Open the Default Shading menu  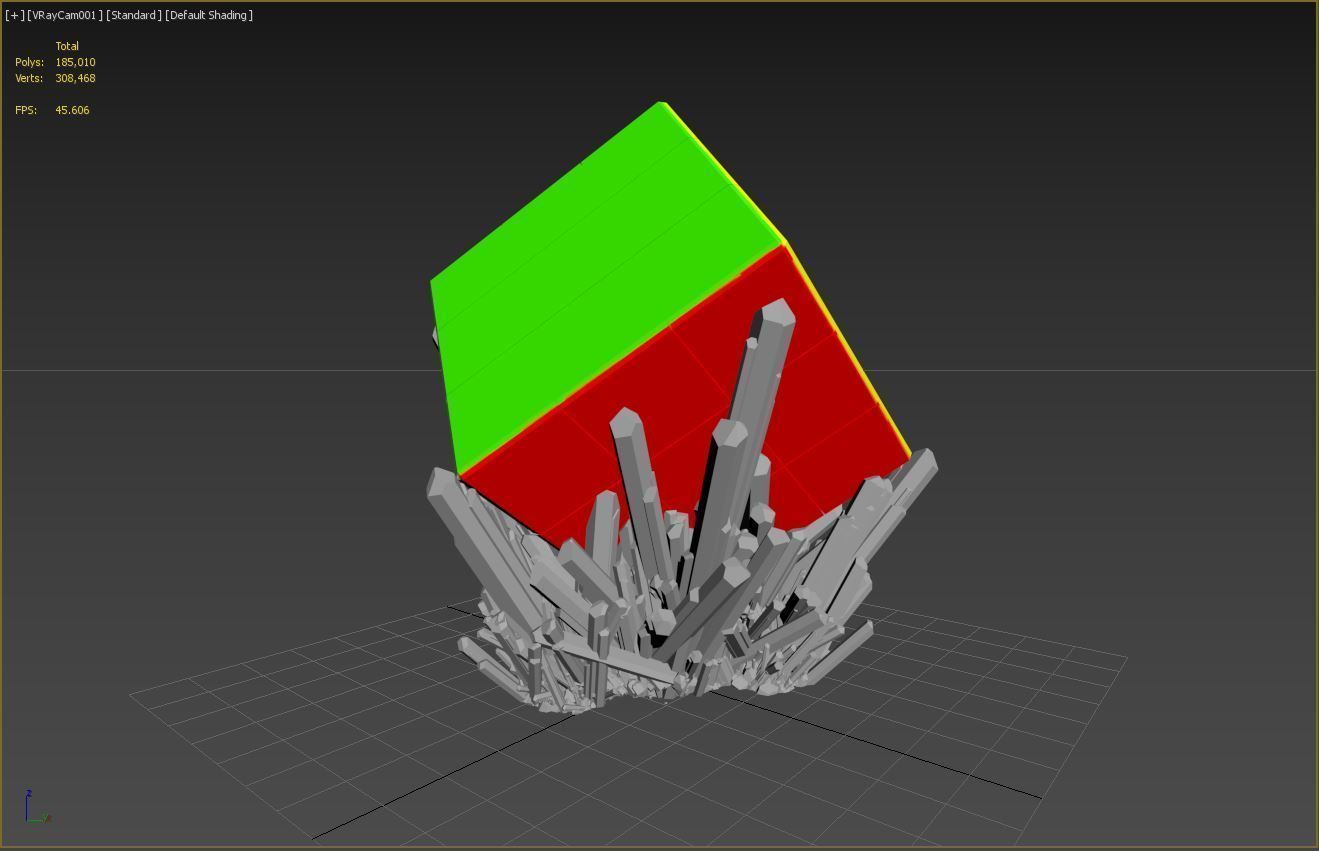[209, 15]
